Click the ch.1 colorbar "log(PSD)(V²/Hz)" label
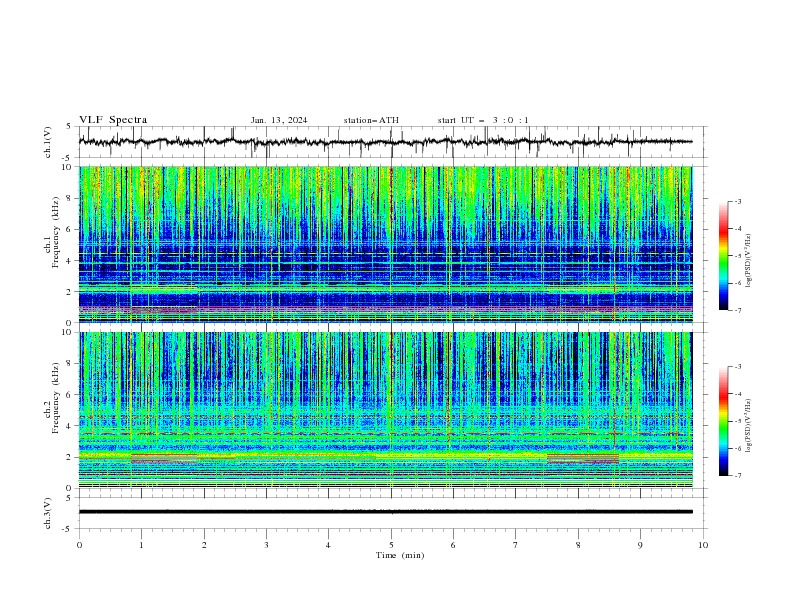 click(x=748, y=261)
